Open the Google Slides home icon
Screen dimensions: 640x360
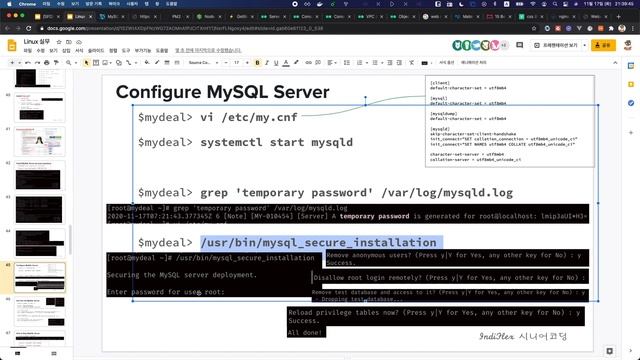pyautogui.click(x=12, y=45)
